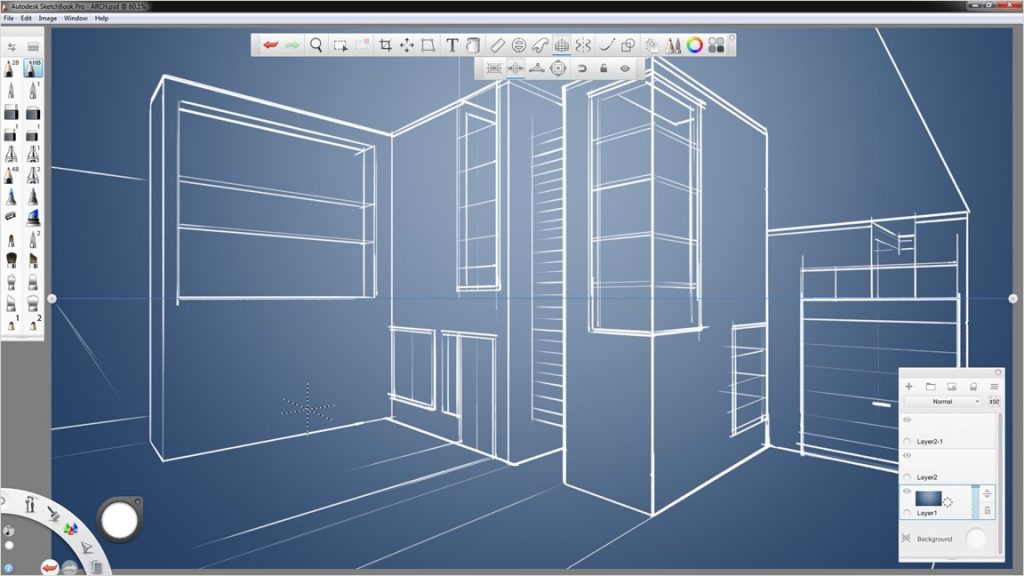The image size is (1024, 576).
Task: Add a new layer with the plus button
Action: click(x=908, y=387)
